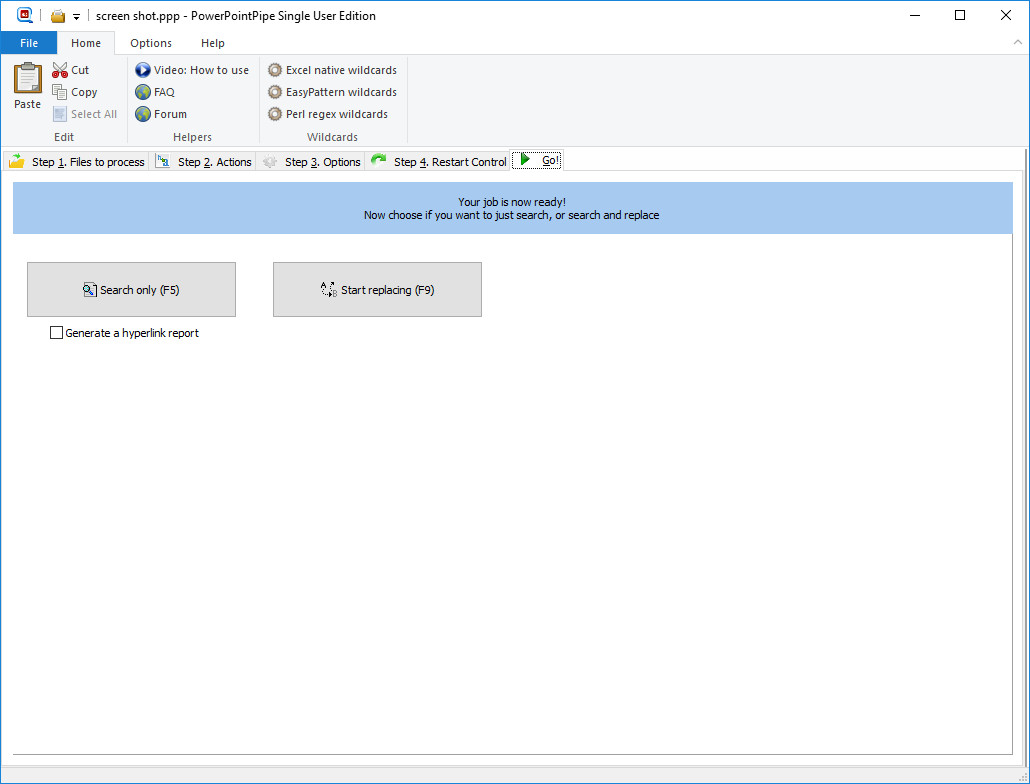Click the Paste clipboard icon

coord(27,79)
